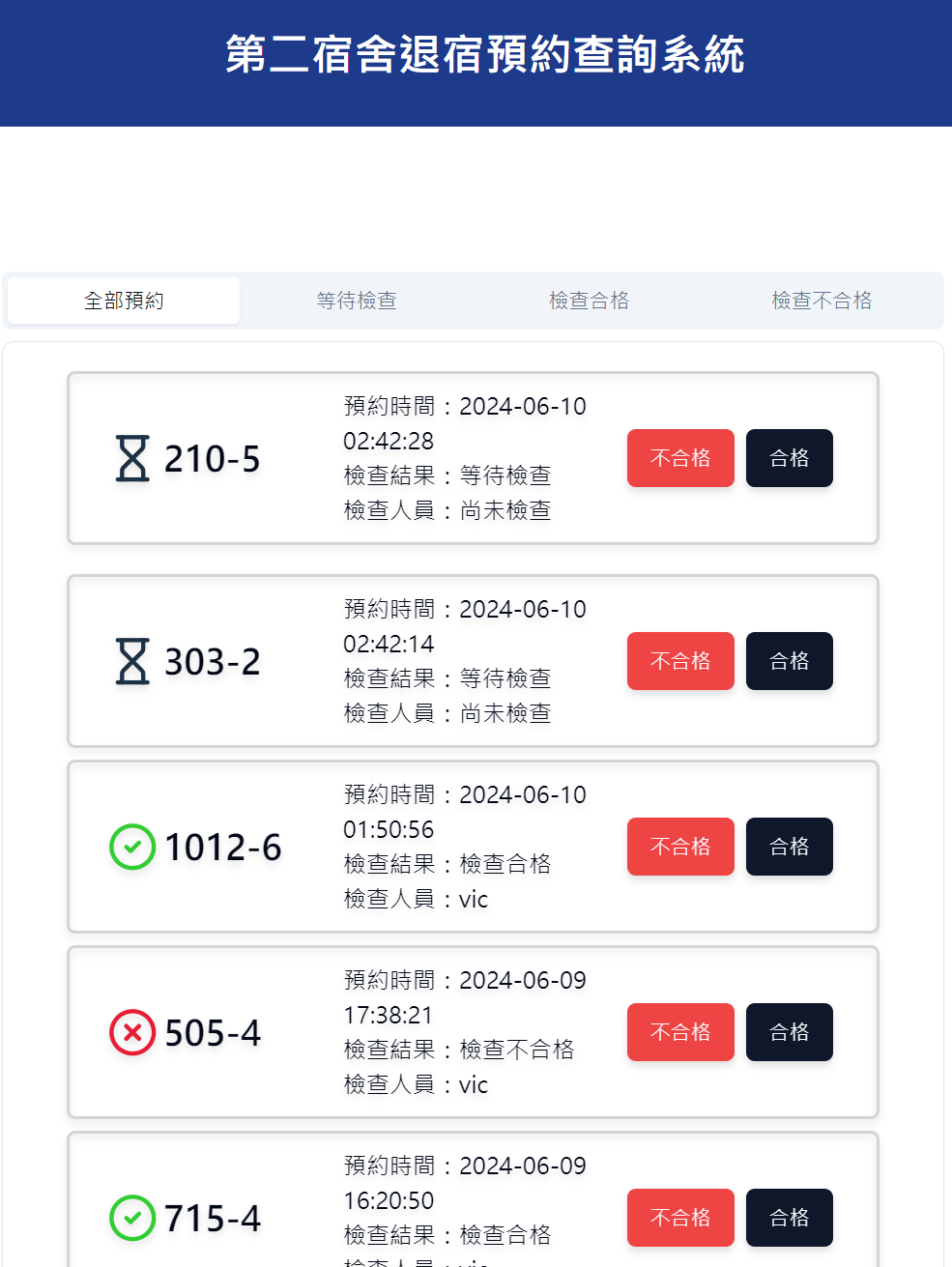Mark room 1012-6 as 不合格
Image resolution: width=952 pixels, height=1267 pixels.
pyautogui.click(x=680, y=847)
